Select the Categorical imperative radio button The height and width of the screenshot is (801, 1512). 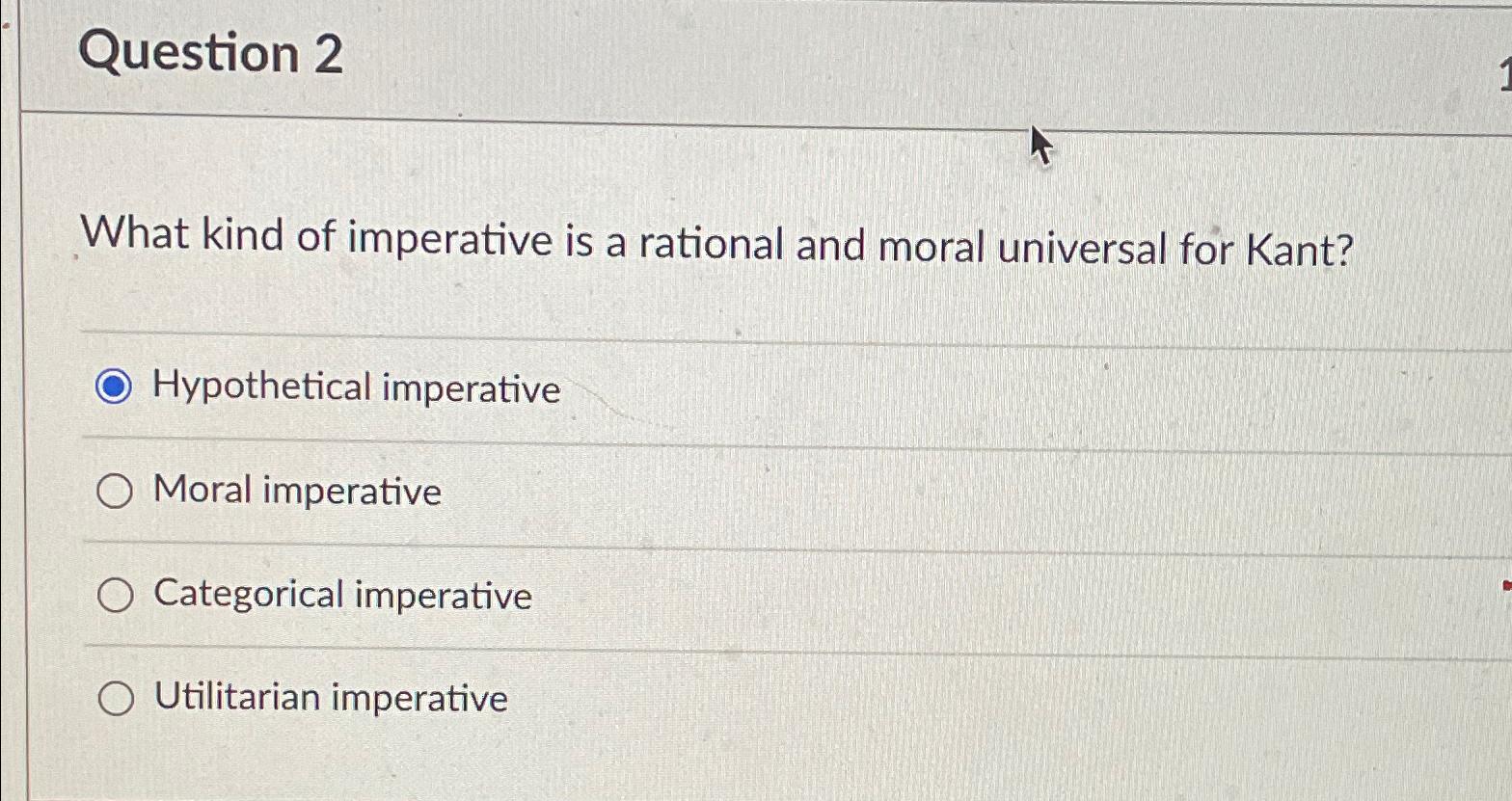(115, 596)
